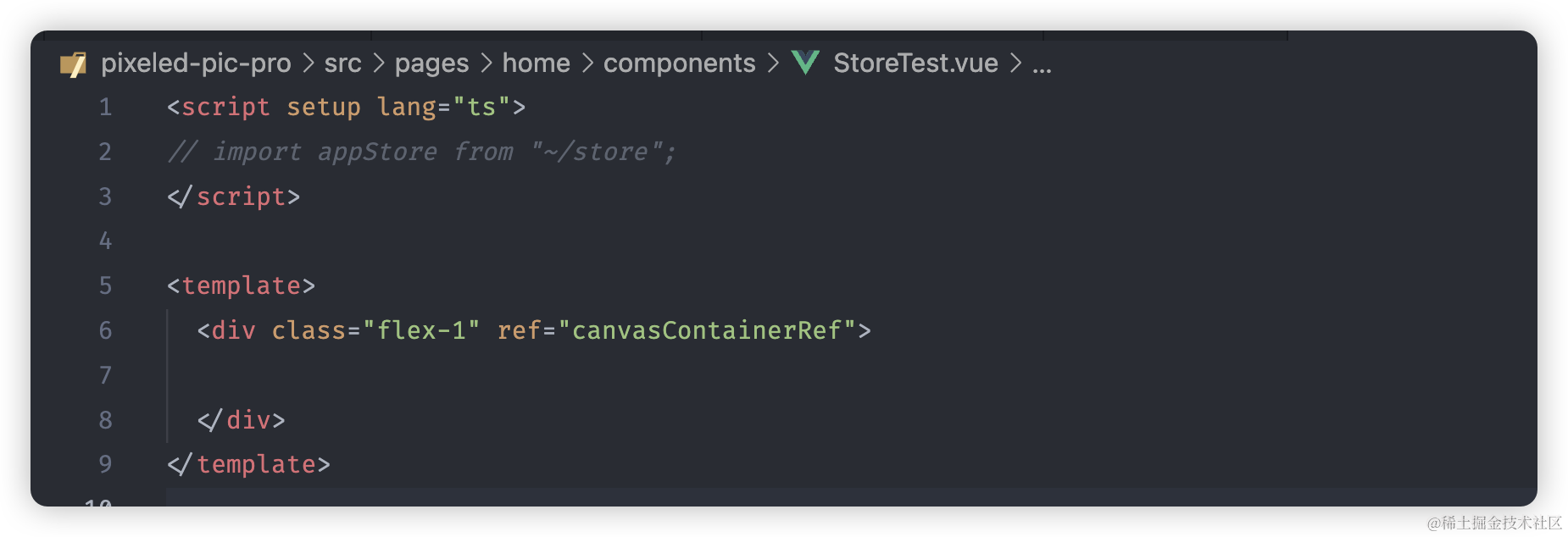Select line number 6 in gutter
This screenshot has height=537, width=1568.
[105, 330]
